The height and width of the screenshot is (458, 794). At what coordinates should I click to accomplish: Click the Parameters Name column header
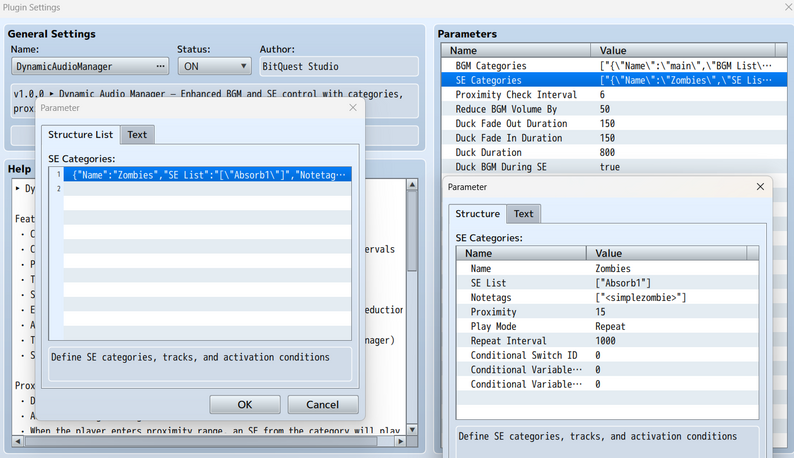point(516,51)
